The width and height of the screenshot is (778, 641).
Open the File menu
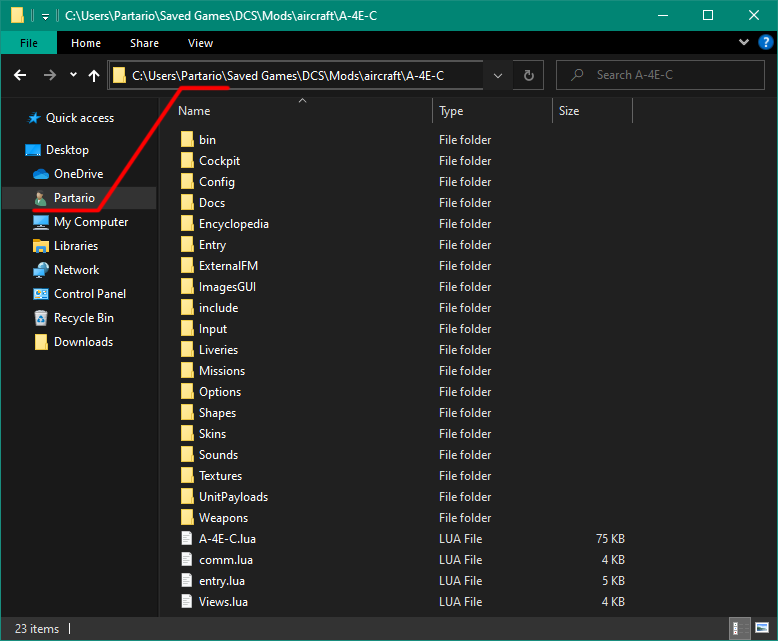point(29,43)
